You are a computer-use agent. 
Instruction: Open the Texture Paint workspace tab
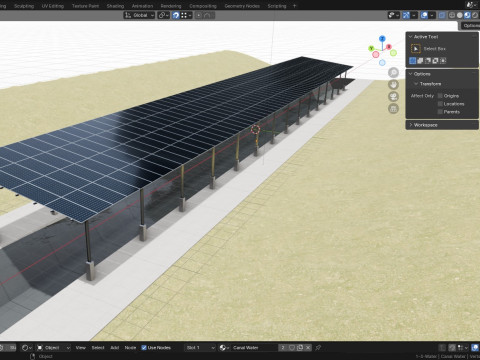(x=85, y=6)
